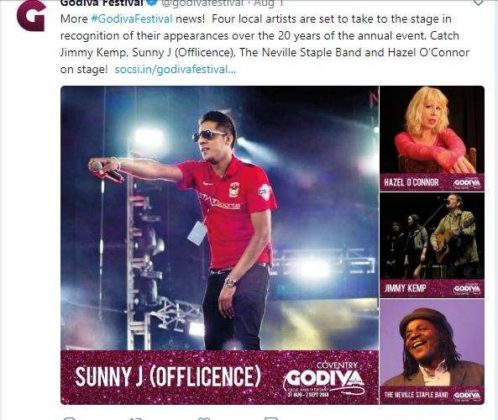Open the Godiva Festival account name

[102, 3]
